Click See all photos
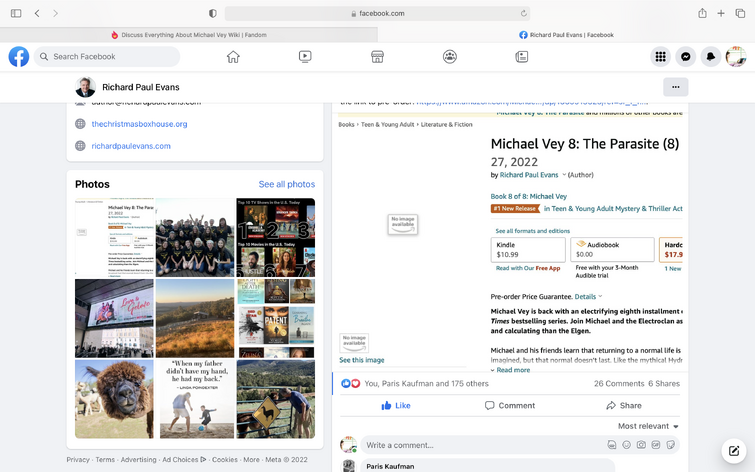This screenshot has height=472, width=755. coord(286,184)
